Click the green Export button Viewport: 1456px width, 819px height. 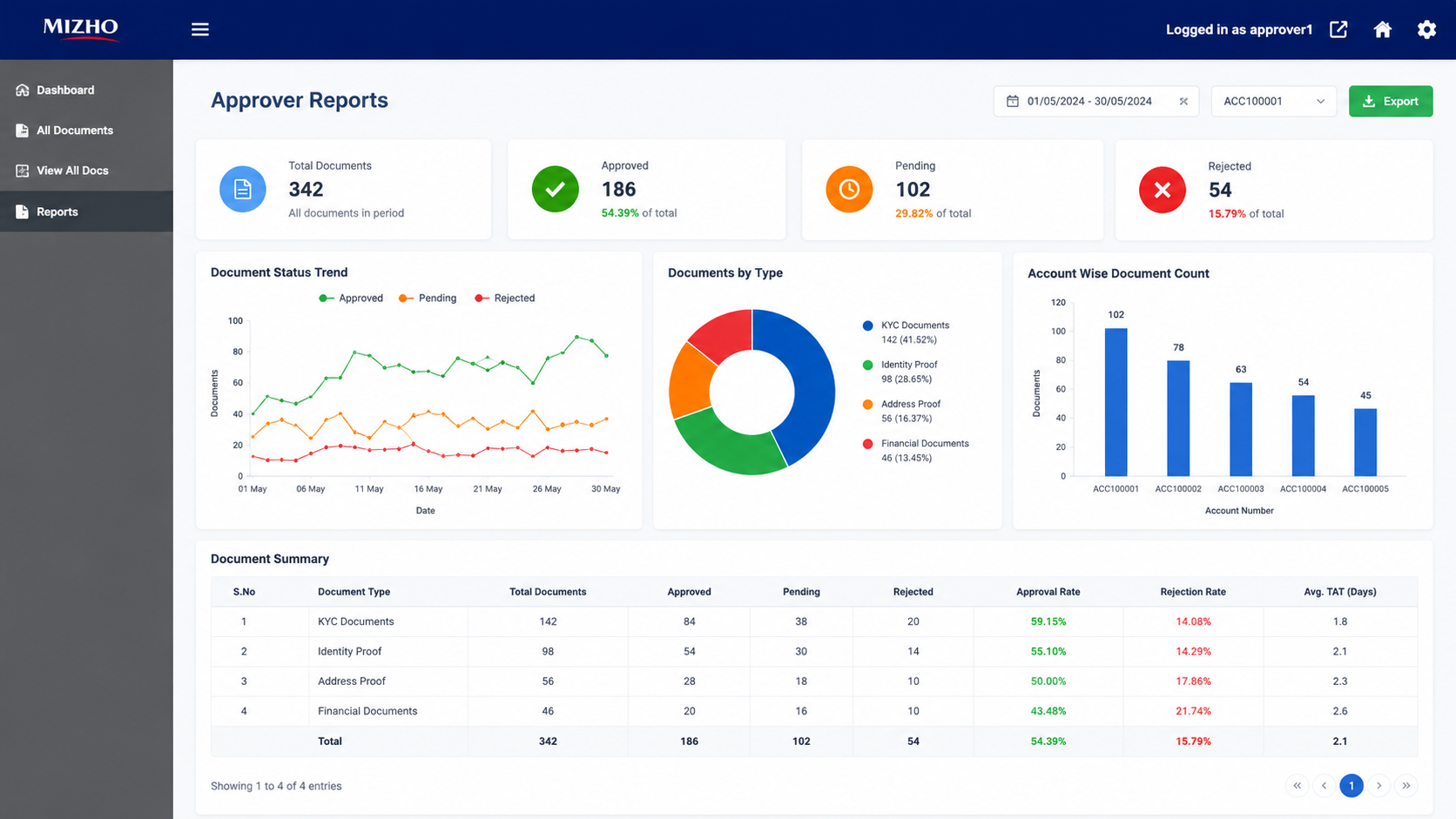click(1391, 101)
